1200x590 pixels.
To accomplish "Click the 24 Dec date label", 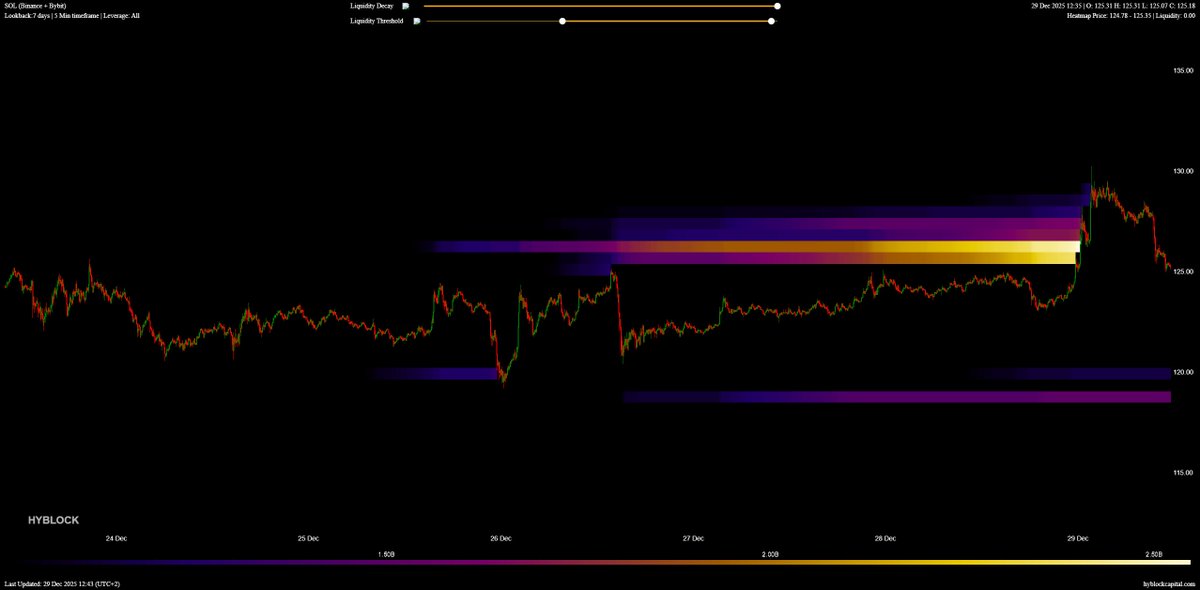I will pos(116,538).
